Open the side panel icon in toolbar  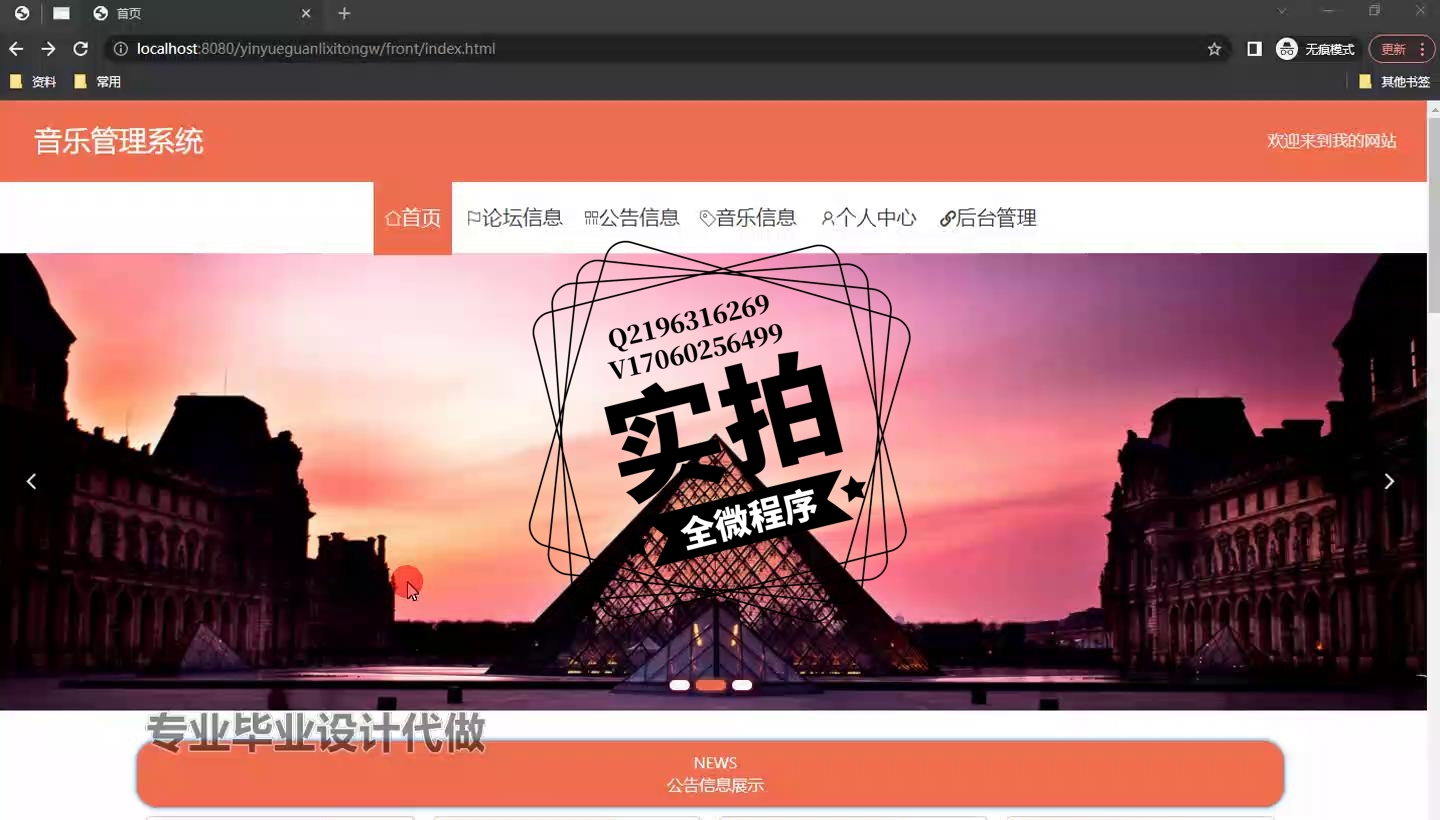point(1254,49)
